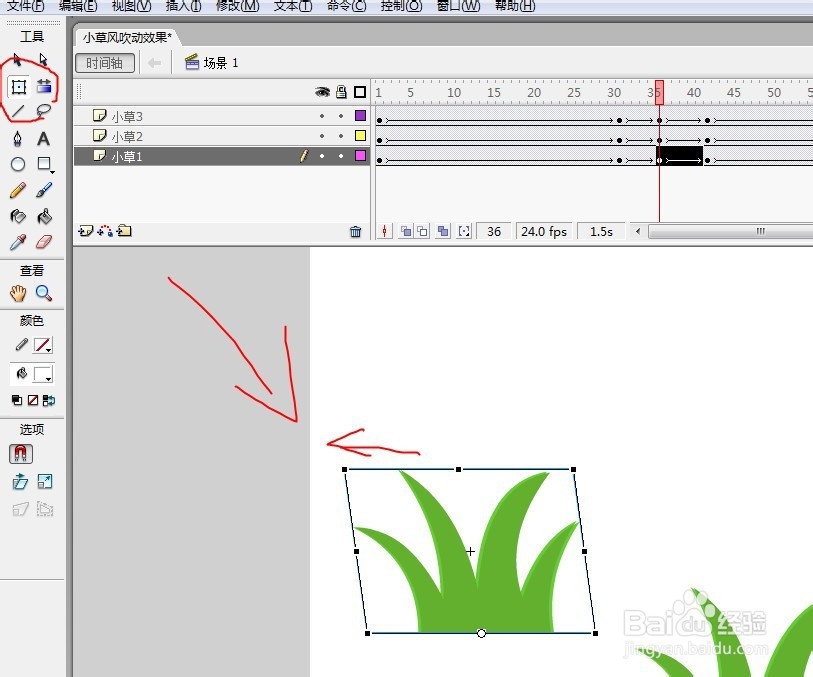Screen dimensions: 813x677
Task: Click the No Color icon
Action: [33, 400]
